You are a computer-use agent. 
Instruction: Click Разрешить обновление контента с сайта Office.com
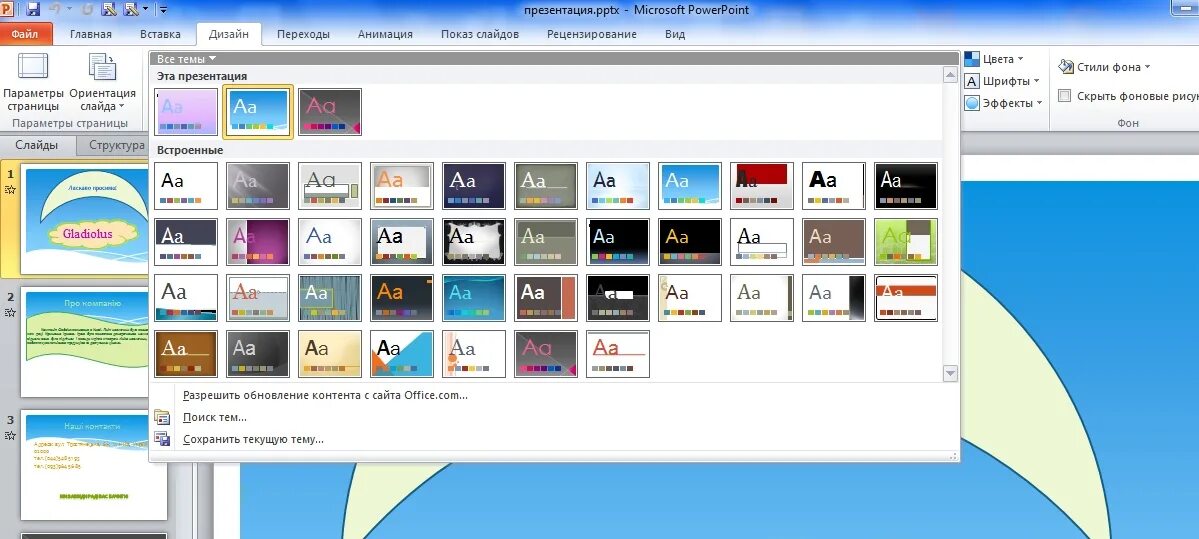tap(325, 395)
